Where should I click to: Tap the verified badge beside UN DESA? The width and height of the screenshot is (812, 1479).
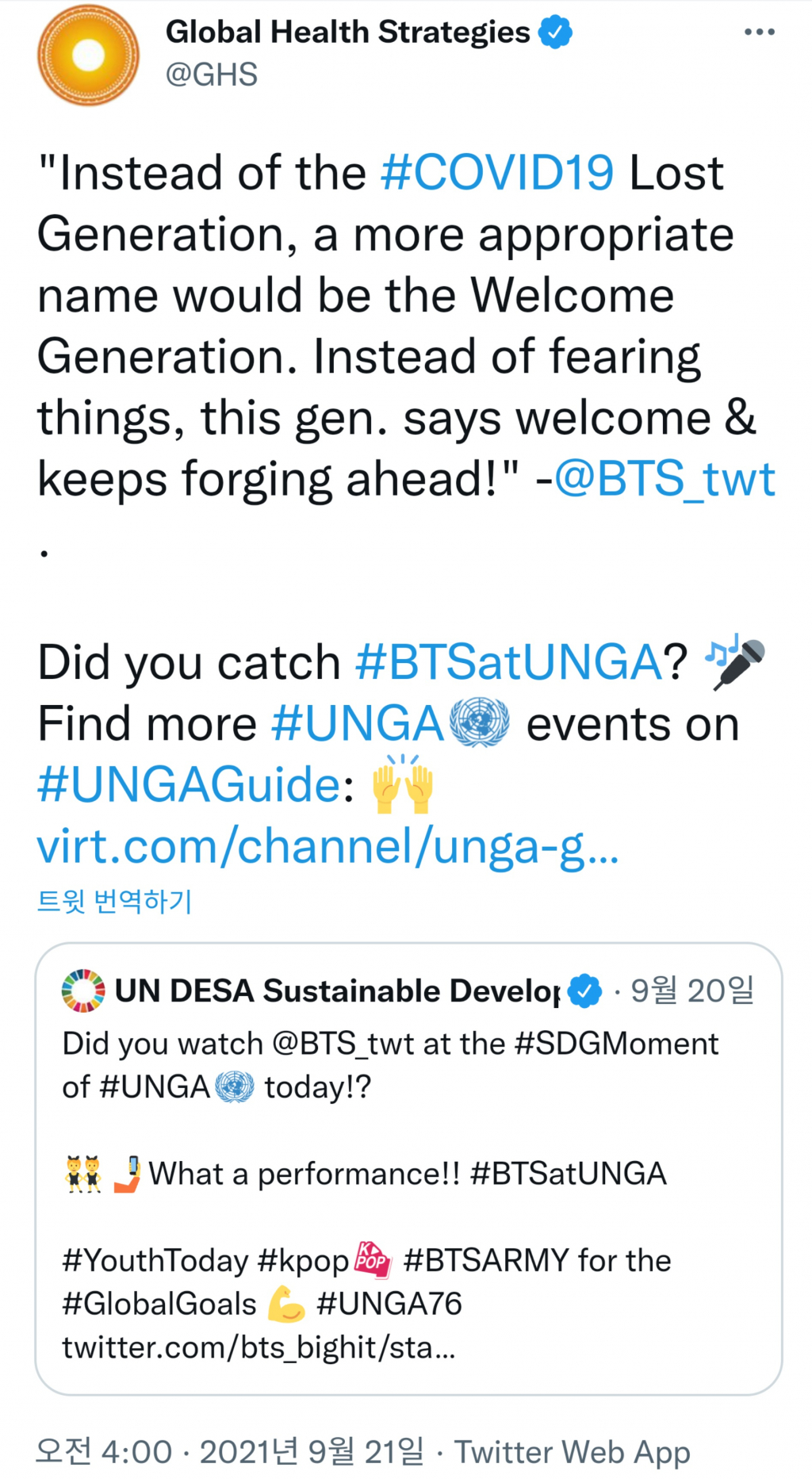pyautogui.click(x=585, y=990)
